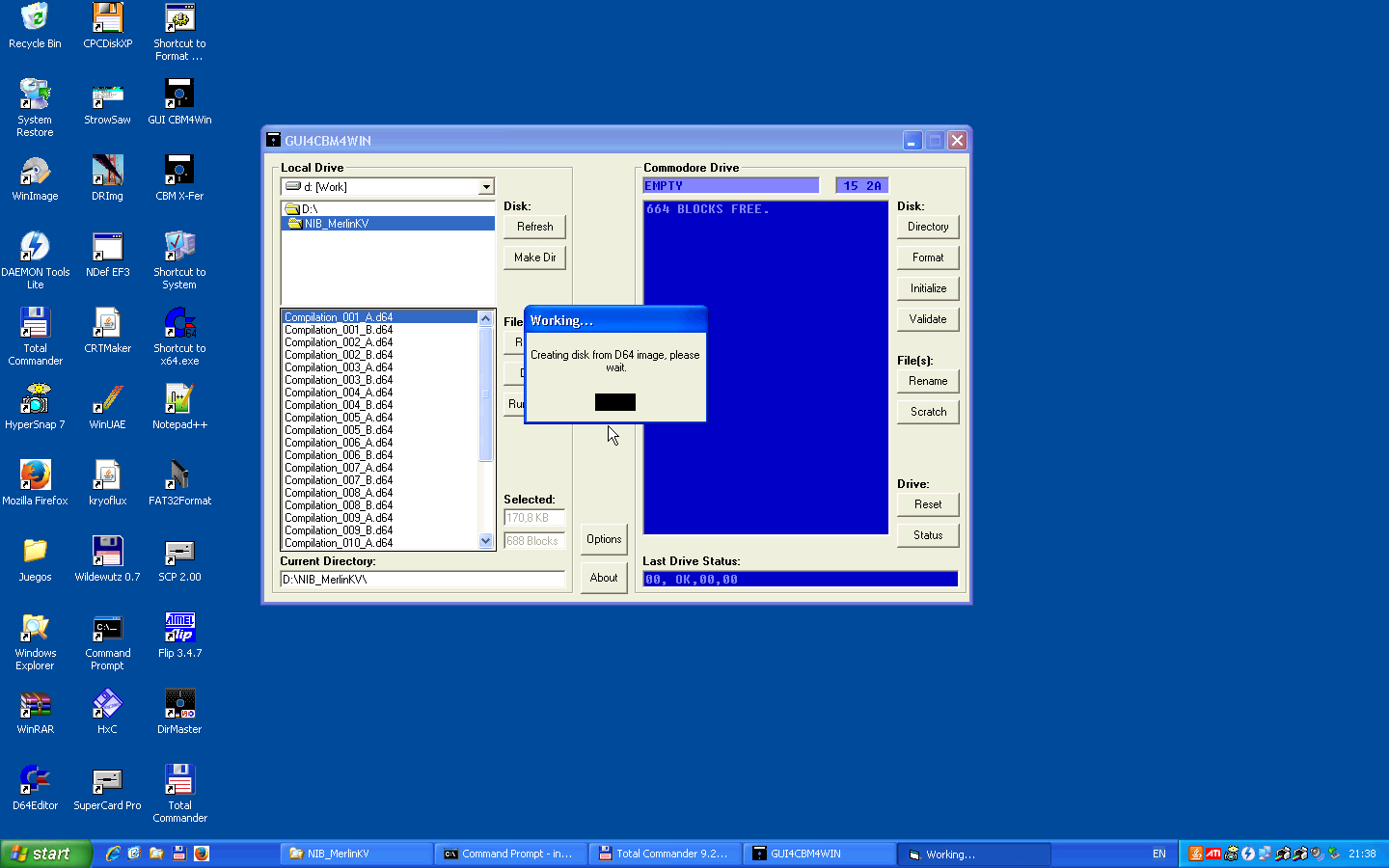Click the Commodore Directory button
Image resolution: width=1389 pixels, height=868 pixels.
click(x=928, y=227)
